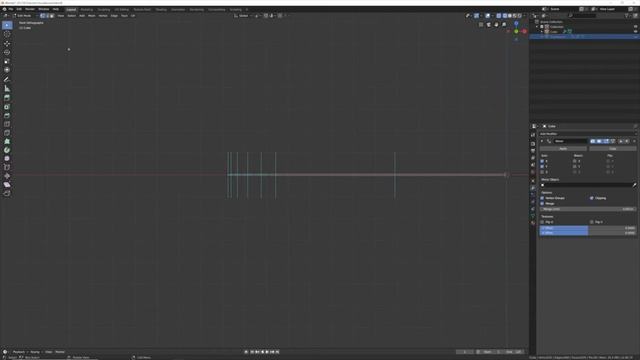This screenshot has height=360, width=640.
Task: Click the Copy modifier button
Action: pyautogui.click(x=613, y=149)
